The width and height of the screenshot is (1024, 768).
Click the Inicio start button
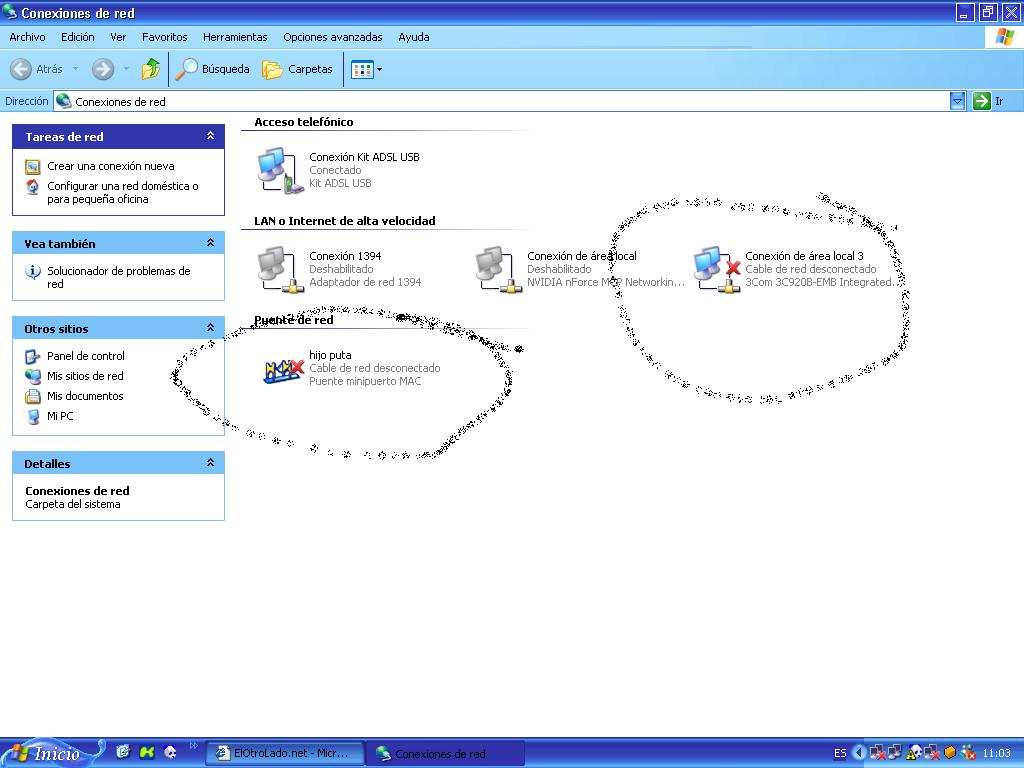[52, 754]
